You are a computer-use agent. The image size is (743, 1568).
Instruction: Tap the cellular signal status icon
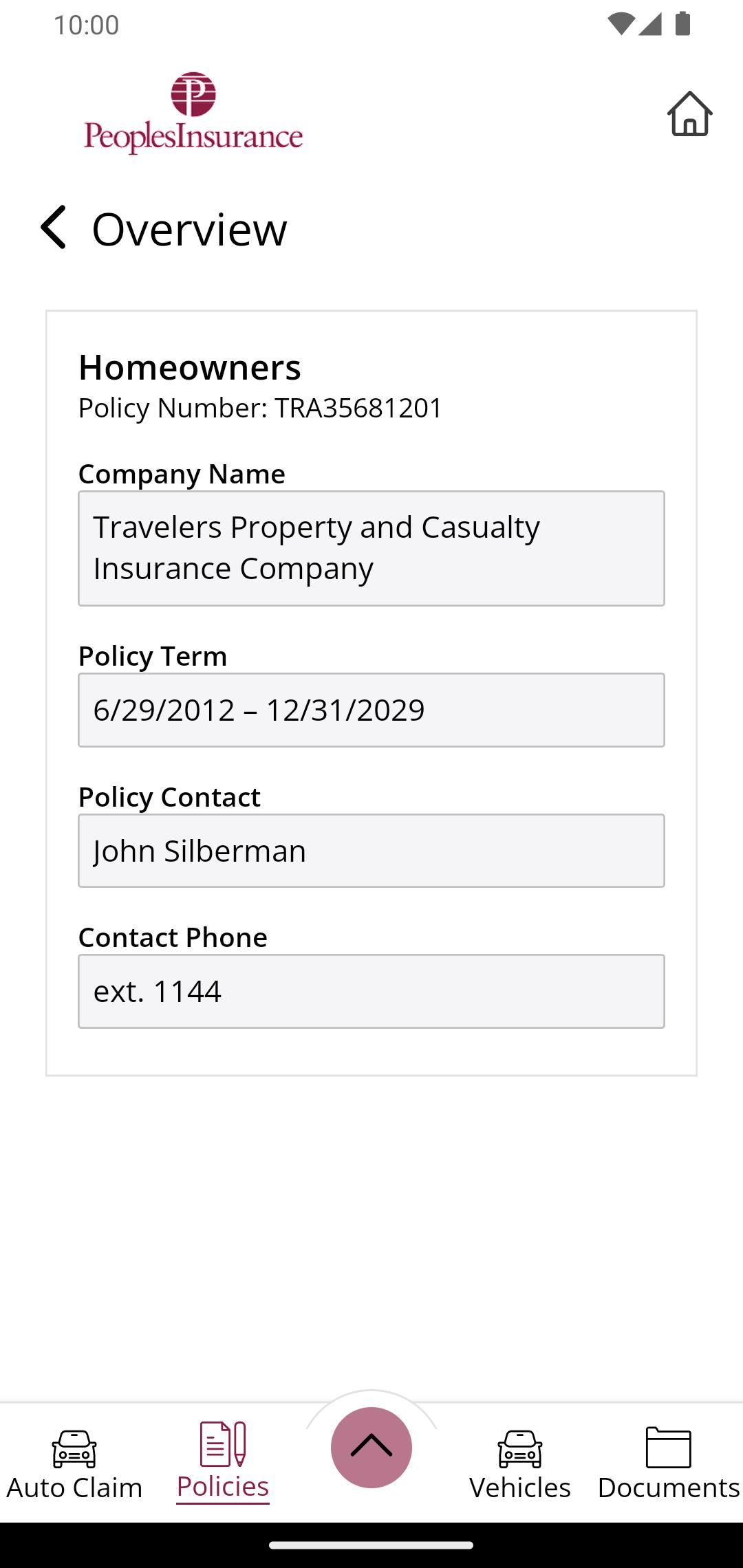650,24
